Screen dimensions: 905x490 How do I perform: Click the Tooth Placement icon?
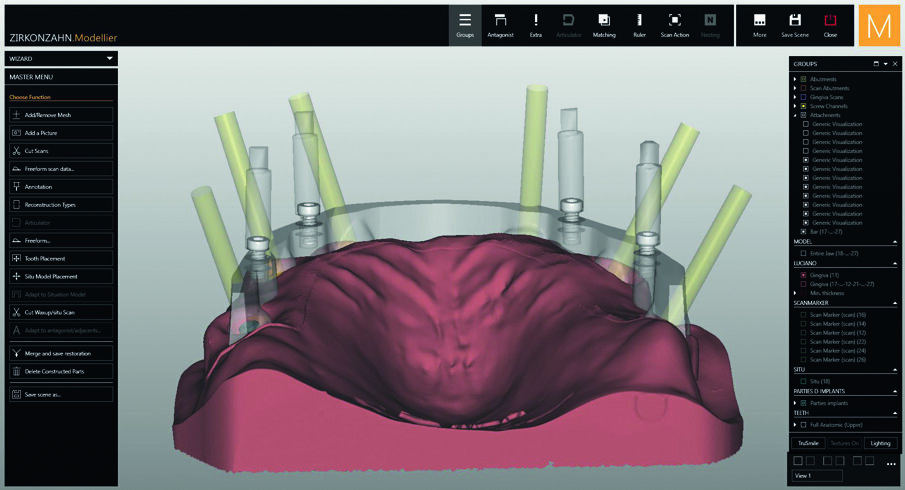point(16,258)
